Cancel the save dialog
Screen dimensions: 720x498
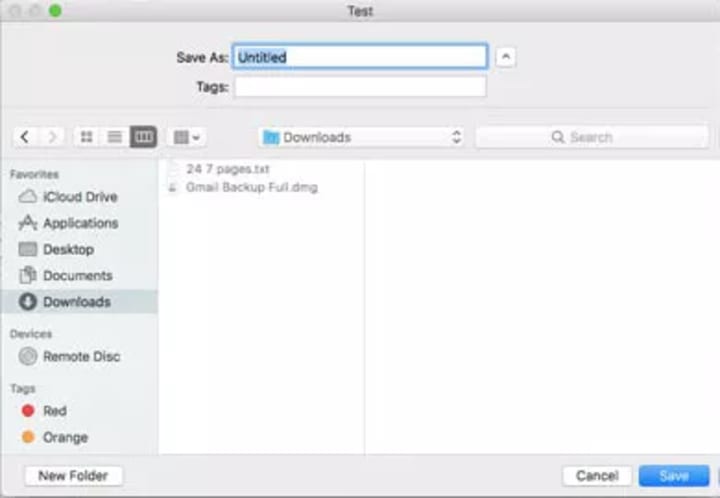click(x=597, y=476)
